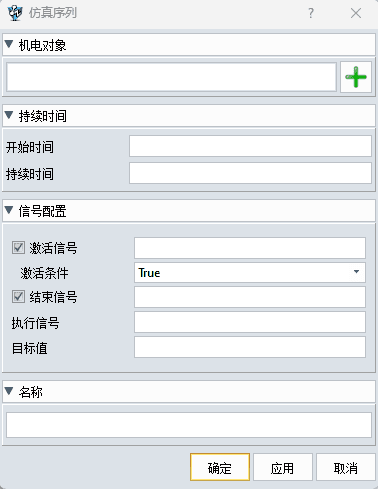Open the 激活条件 True dropdown
Image resolution: width=378 pixels, height=489 pixels.
pyautogui.click(x=250, y=273)
